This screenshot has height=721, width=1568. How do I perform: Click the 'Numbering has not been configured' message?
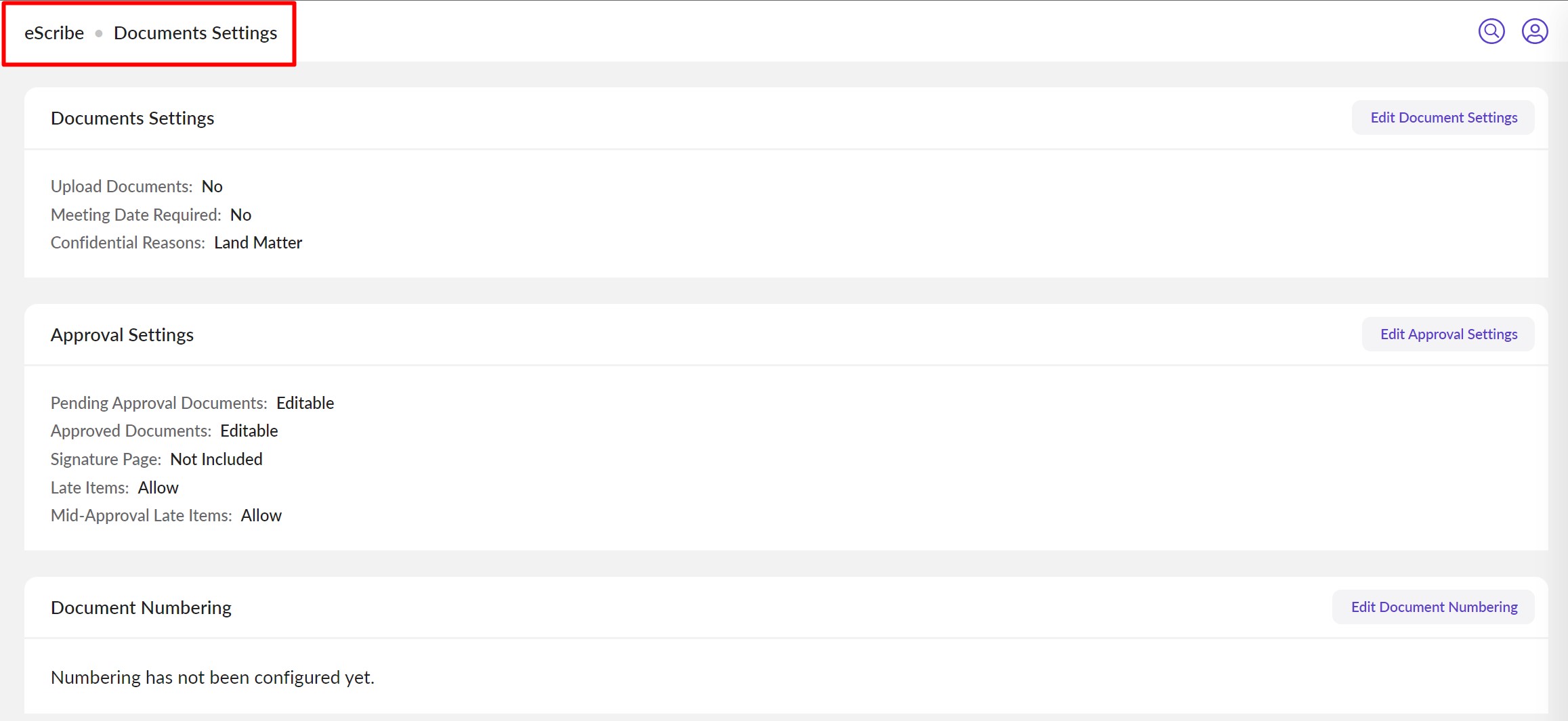[x=212, y=677]
